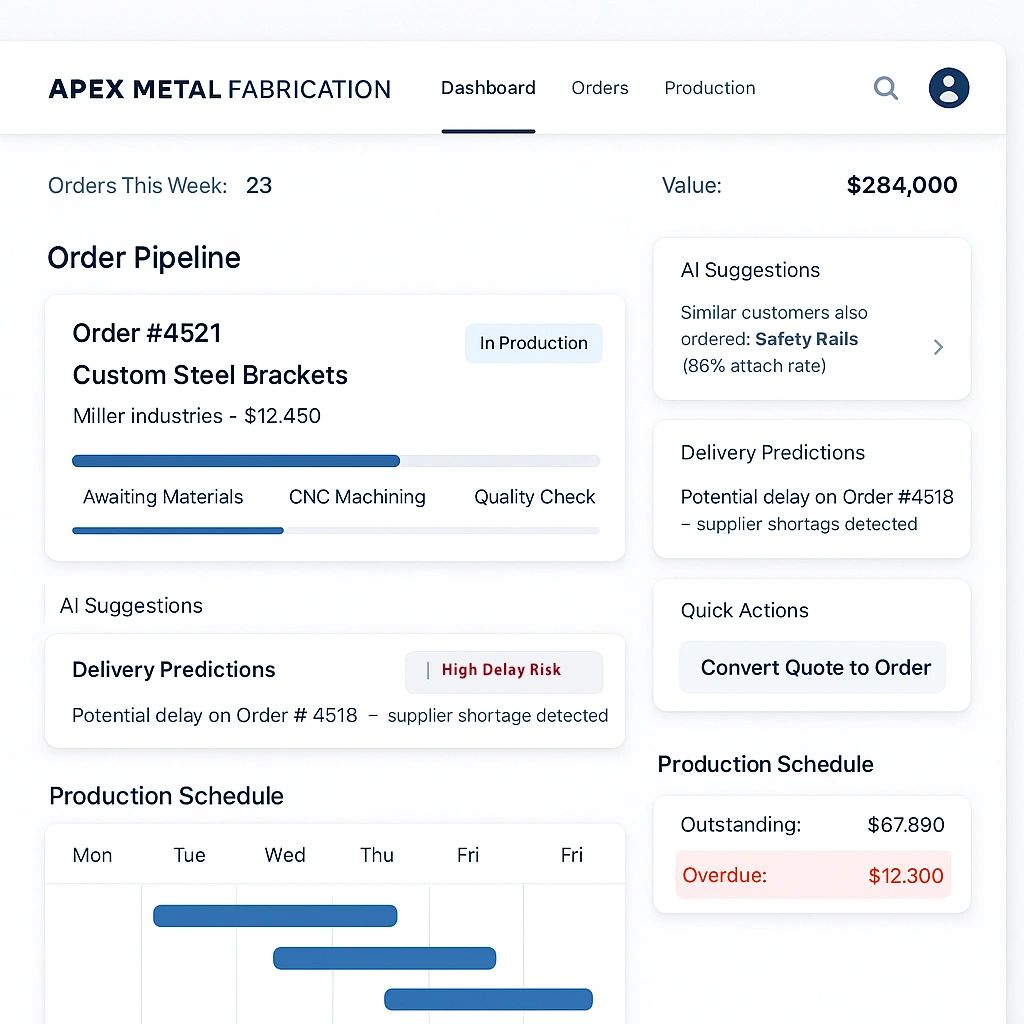Switch to the Dashboard tab
The width and height of the screenshot is (1024, 1024).
[x=488, y=88]
